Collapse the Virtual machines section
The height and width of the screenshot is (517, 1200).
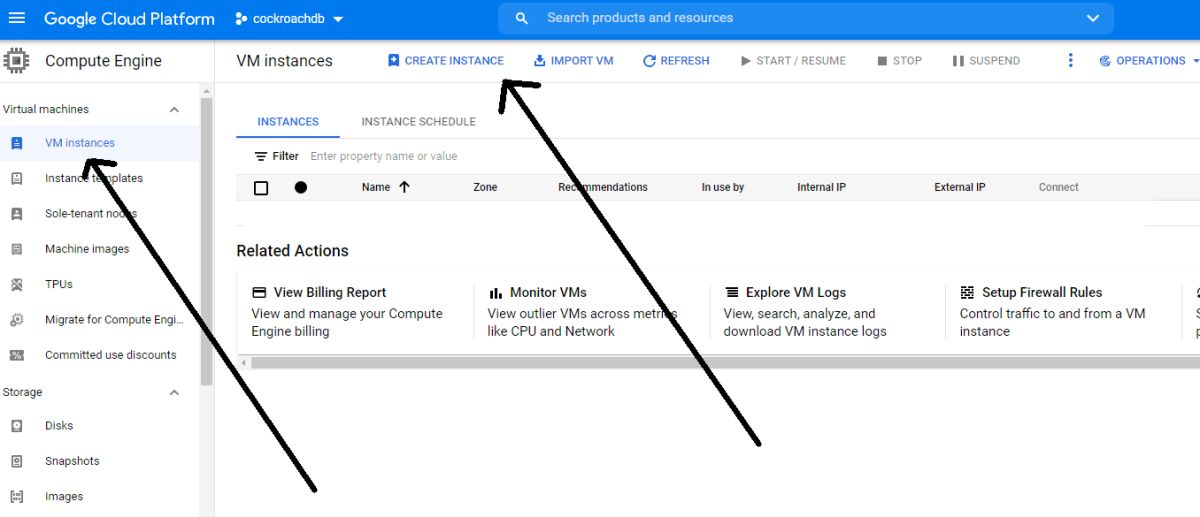click(x=174, y=109)
